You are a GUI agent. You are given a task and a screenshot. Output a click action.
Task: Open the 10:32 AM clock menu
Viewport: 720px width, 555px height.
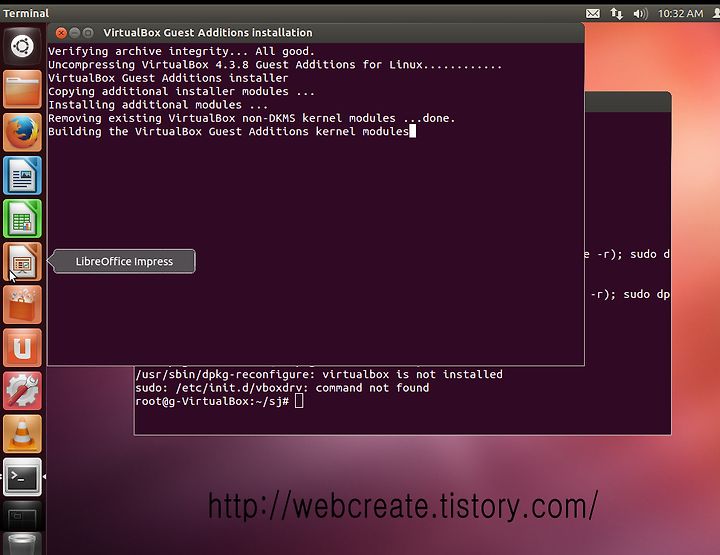[681, 14]
